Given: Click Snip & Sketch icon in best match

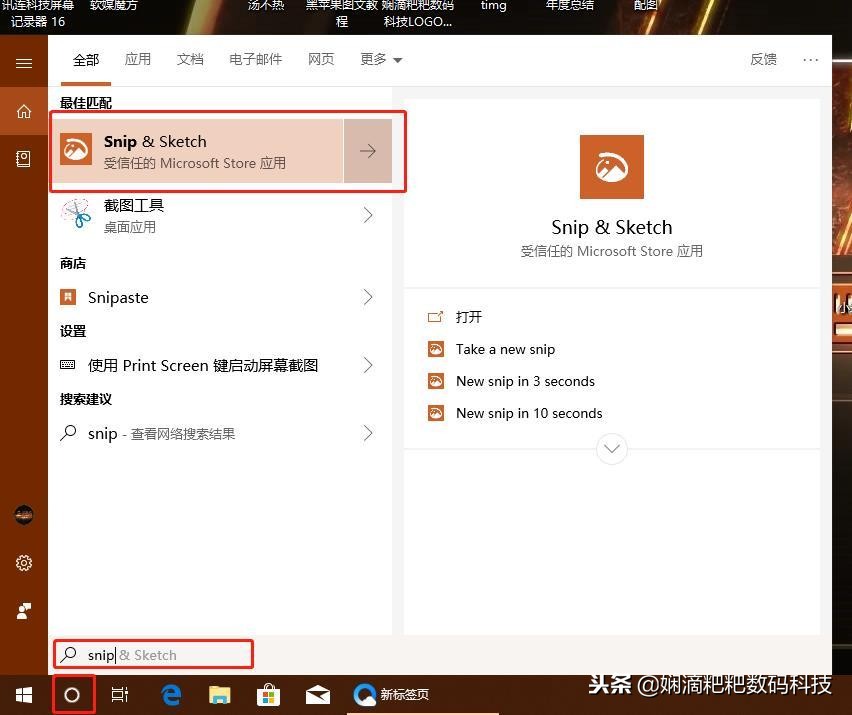Looking at the screenshot, I should tap(76, 149).
